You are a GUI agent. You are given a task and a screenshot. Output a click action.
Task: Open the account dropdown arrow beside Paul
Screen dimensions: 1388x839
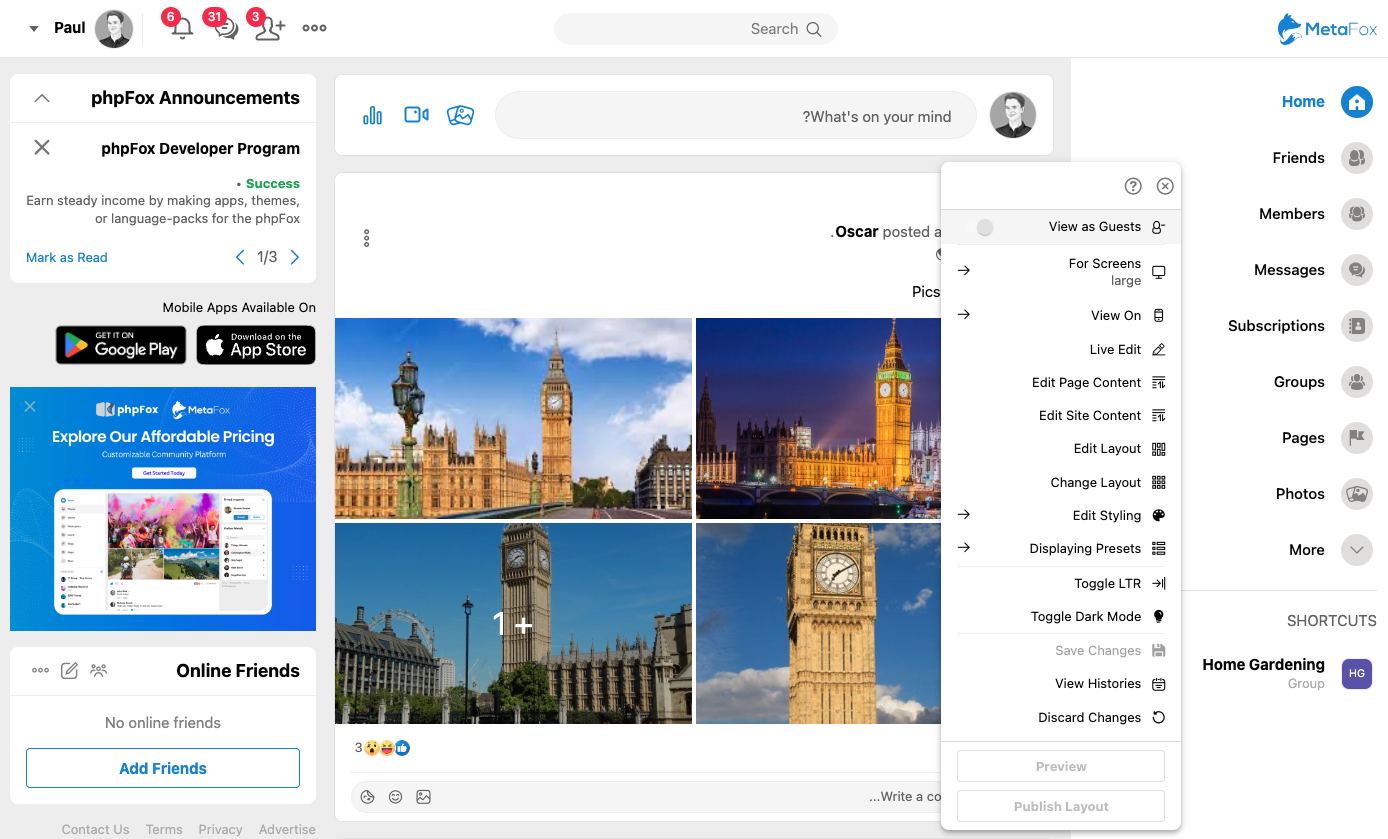(34, 29)
